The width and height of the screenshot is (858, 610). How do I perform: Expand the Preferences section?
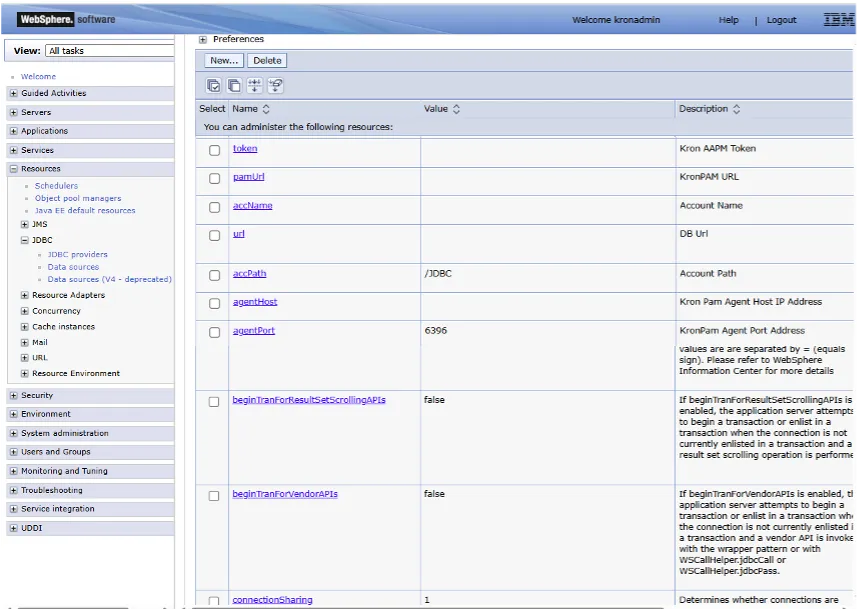tap(202, 39)
